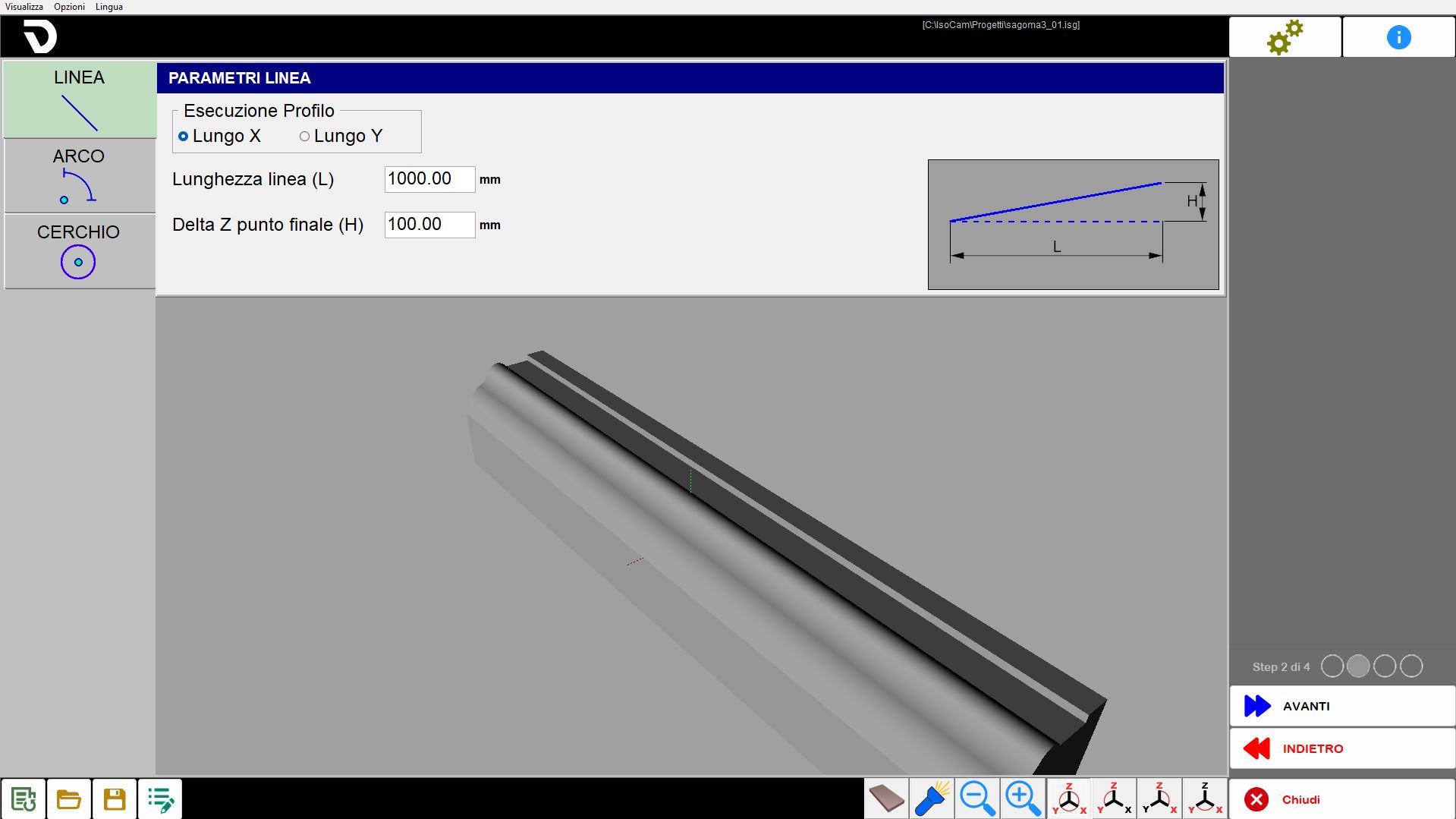
Task: Choose the CERCHIO profile type
Action: tap(80, 251)
